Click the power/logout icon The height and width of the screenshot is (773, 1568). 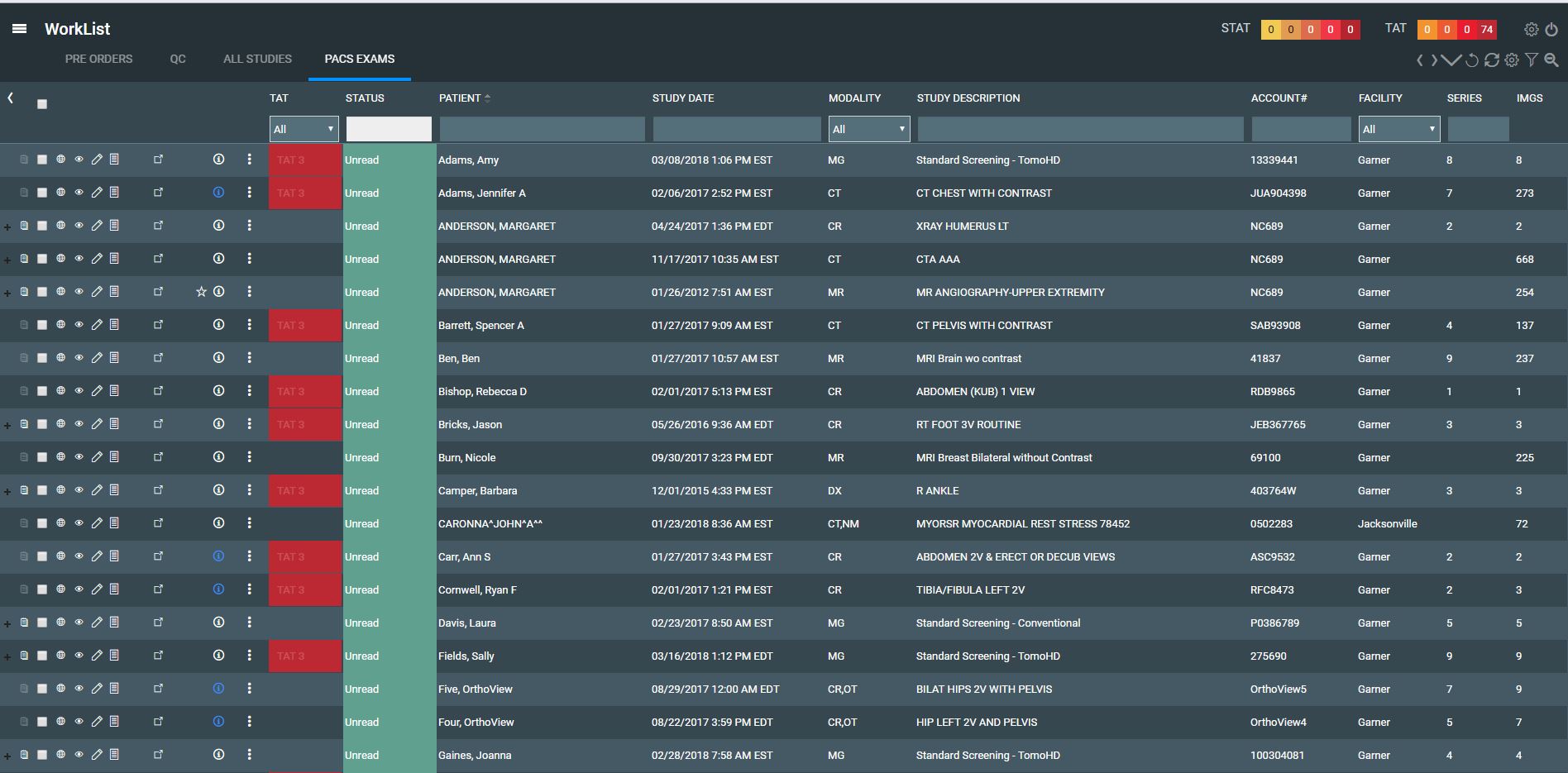1551,29
